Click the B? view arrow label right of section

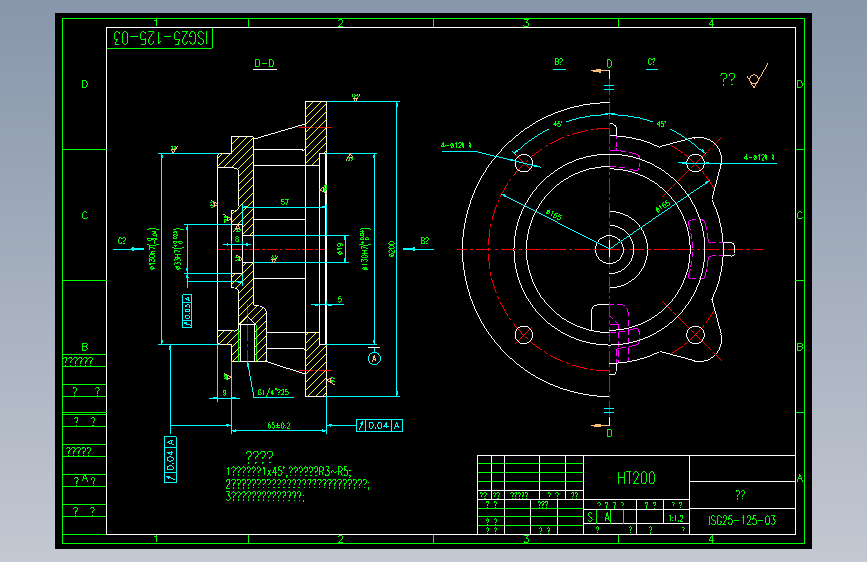tap(425, 241)
